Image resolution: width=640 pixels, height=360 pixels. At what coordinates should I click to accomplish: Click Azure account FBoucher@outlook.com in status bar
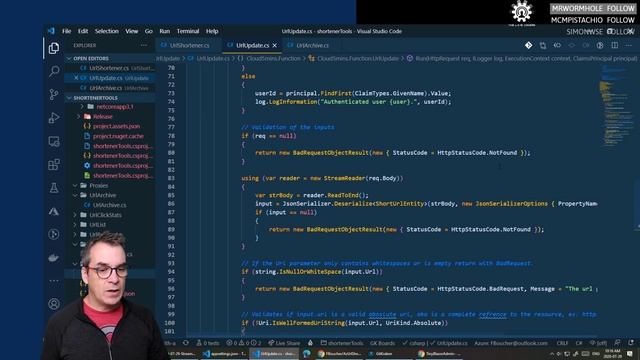pos(511,343)
